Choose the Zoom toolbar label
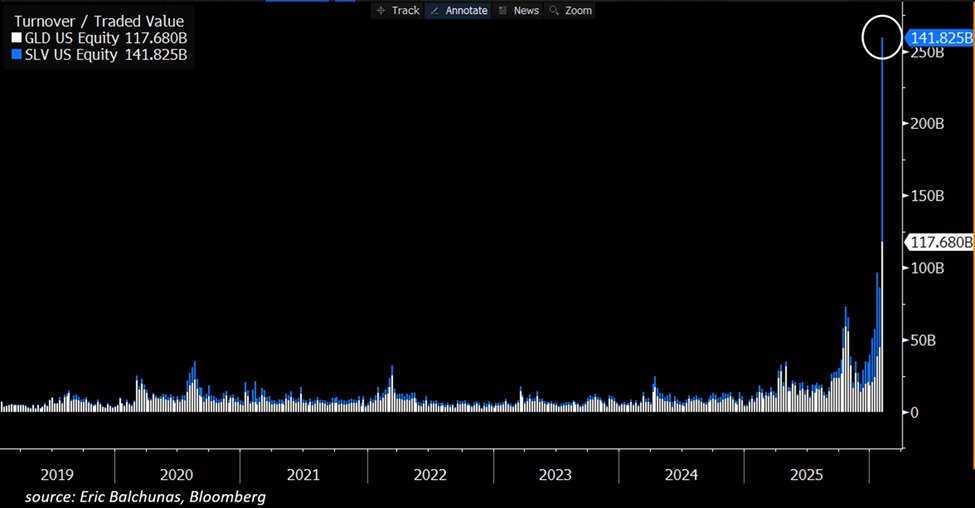Screen dimensions: 975x508 [578, 11]
